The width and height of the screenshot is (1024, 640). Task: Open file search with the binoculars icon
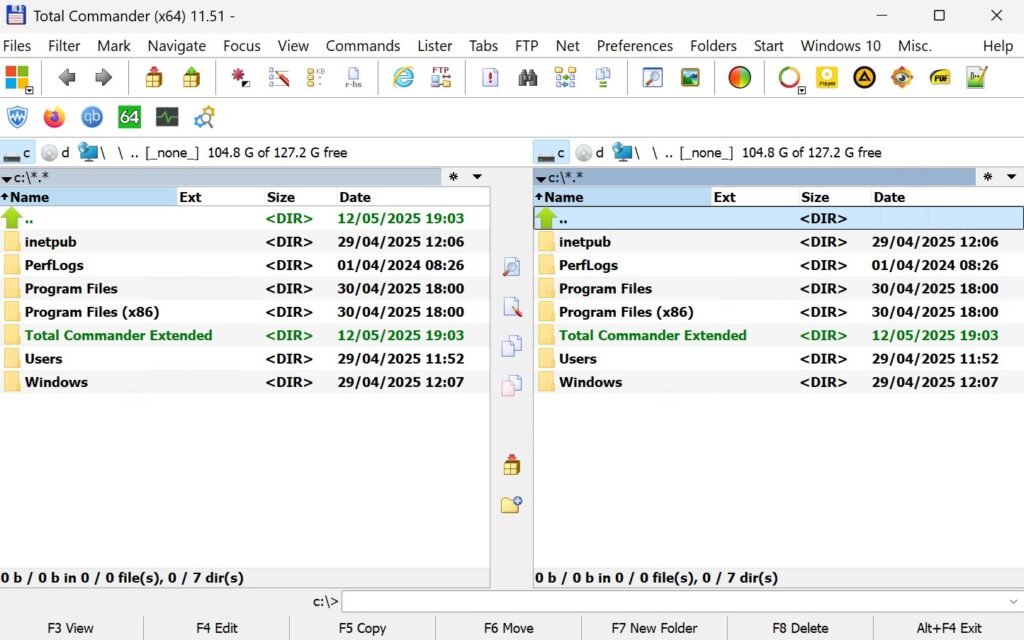pyautogui.click(x=528, y=78)
